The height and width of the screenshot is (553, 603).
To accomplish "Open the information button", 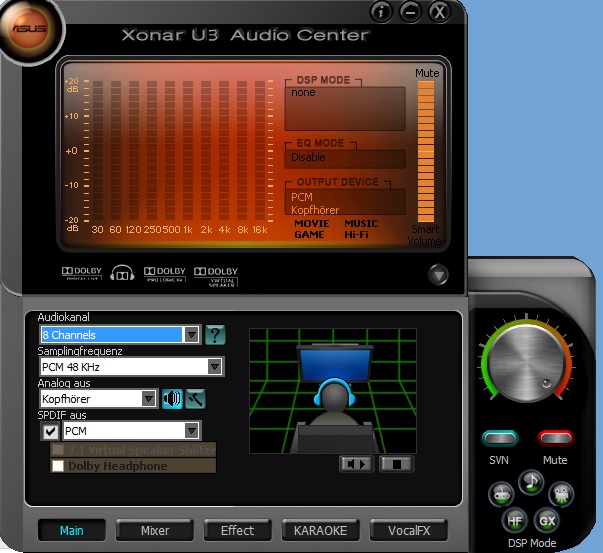I will tap(381, 12).
